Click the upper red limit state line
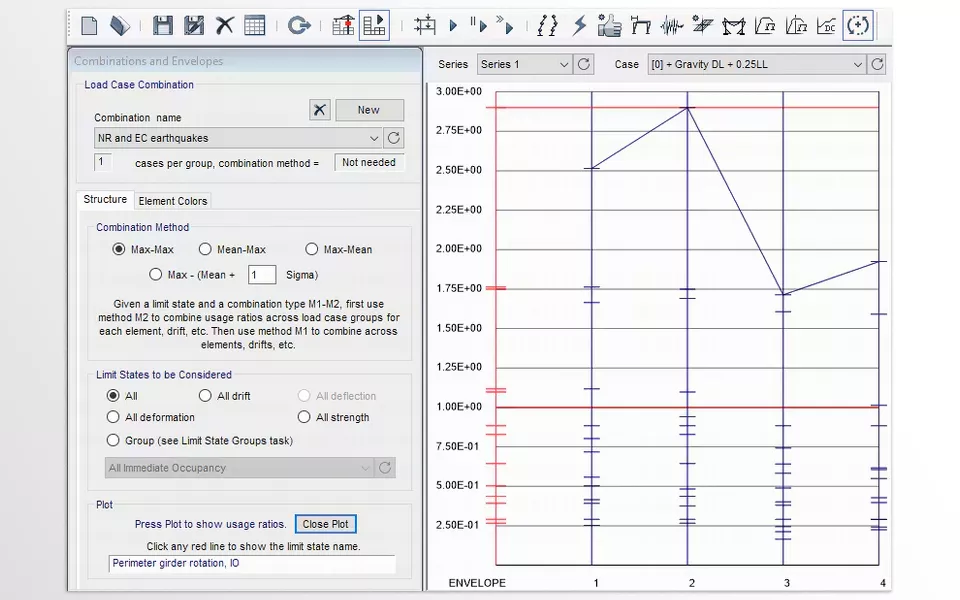The height and width of the screenshot is (600, 960). [x=687, y=107]
